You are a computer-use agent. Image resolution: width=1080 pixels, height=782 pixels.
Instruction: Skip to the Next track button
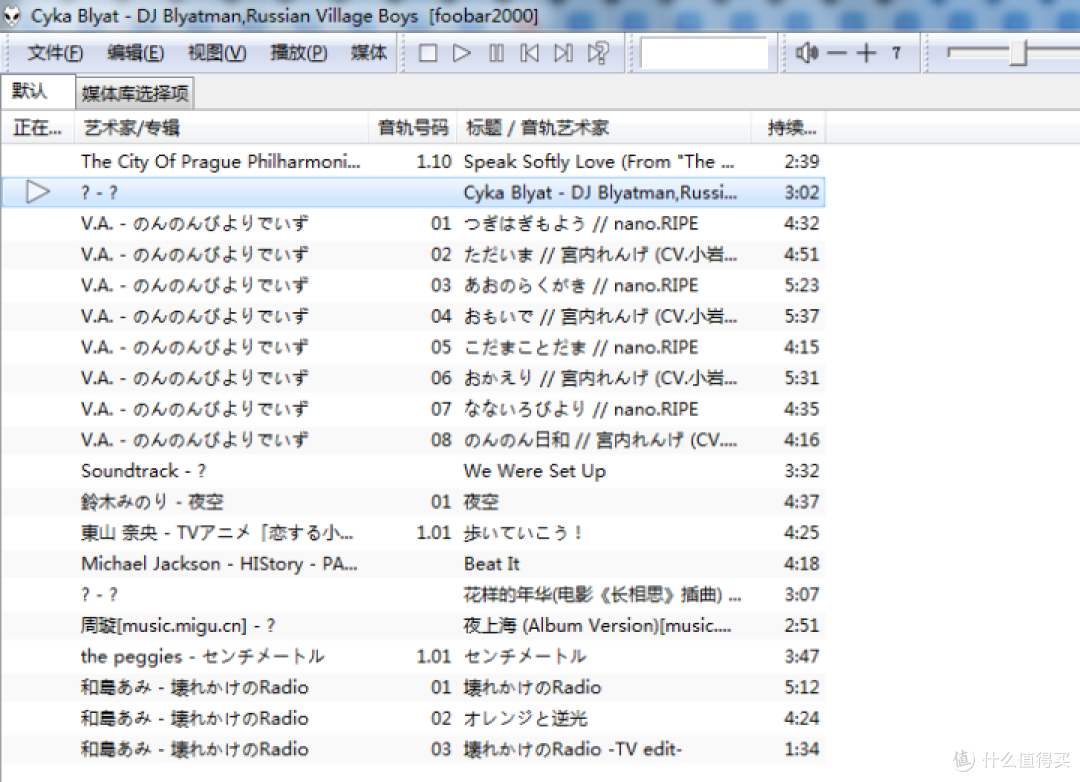pyautogui.click(x=563, y=53)
